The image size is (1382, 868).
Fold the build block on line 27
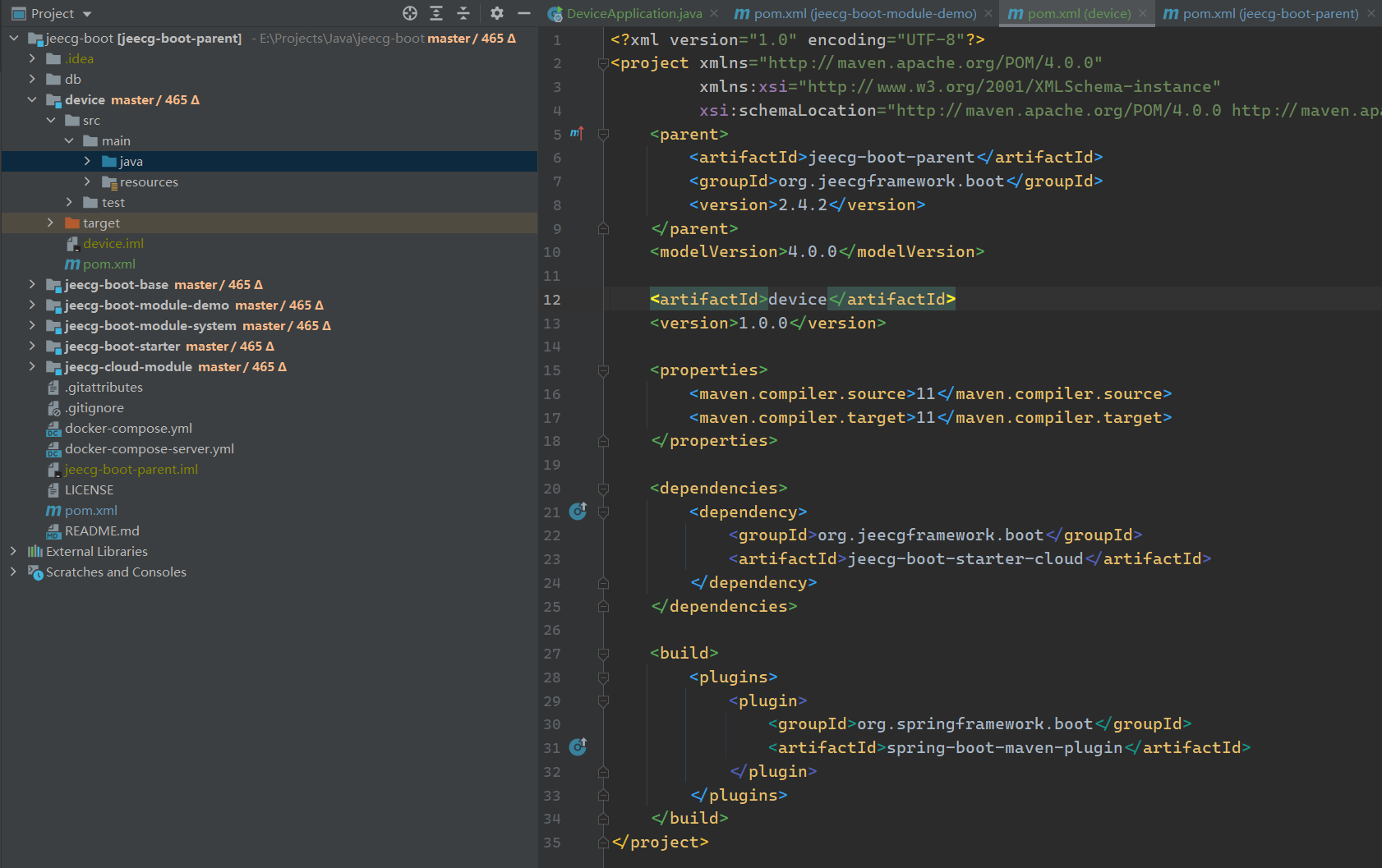pyautogui.click(x=603, y=654)
